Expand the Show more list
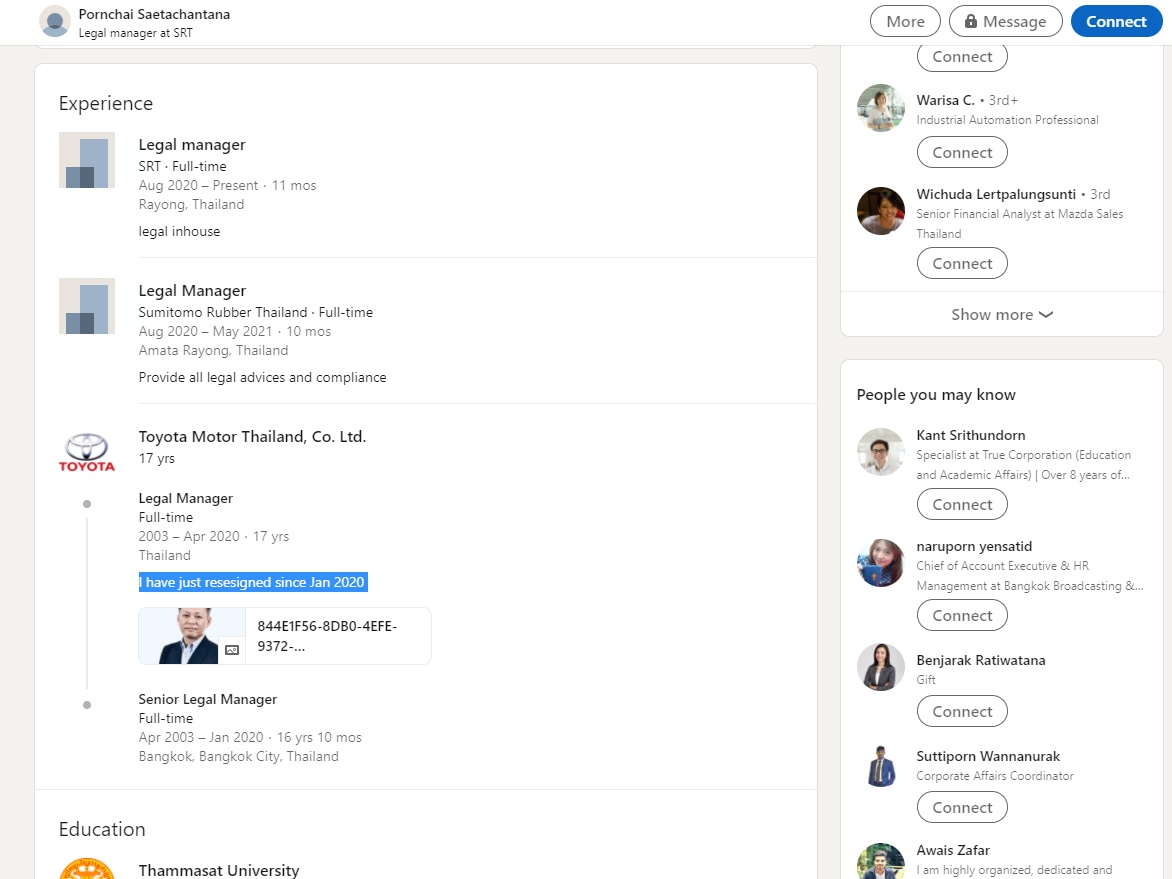The image size is (1172, 879). [1001, 314]
